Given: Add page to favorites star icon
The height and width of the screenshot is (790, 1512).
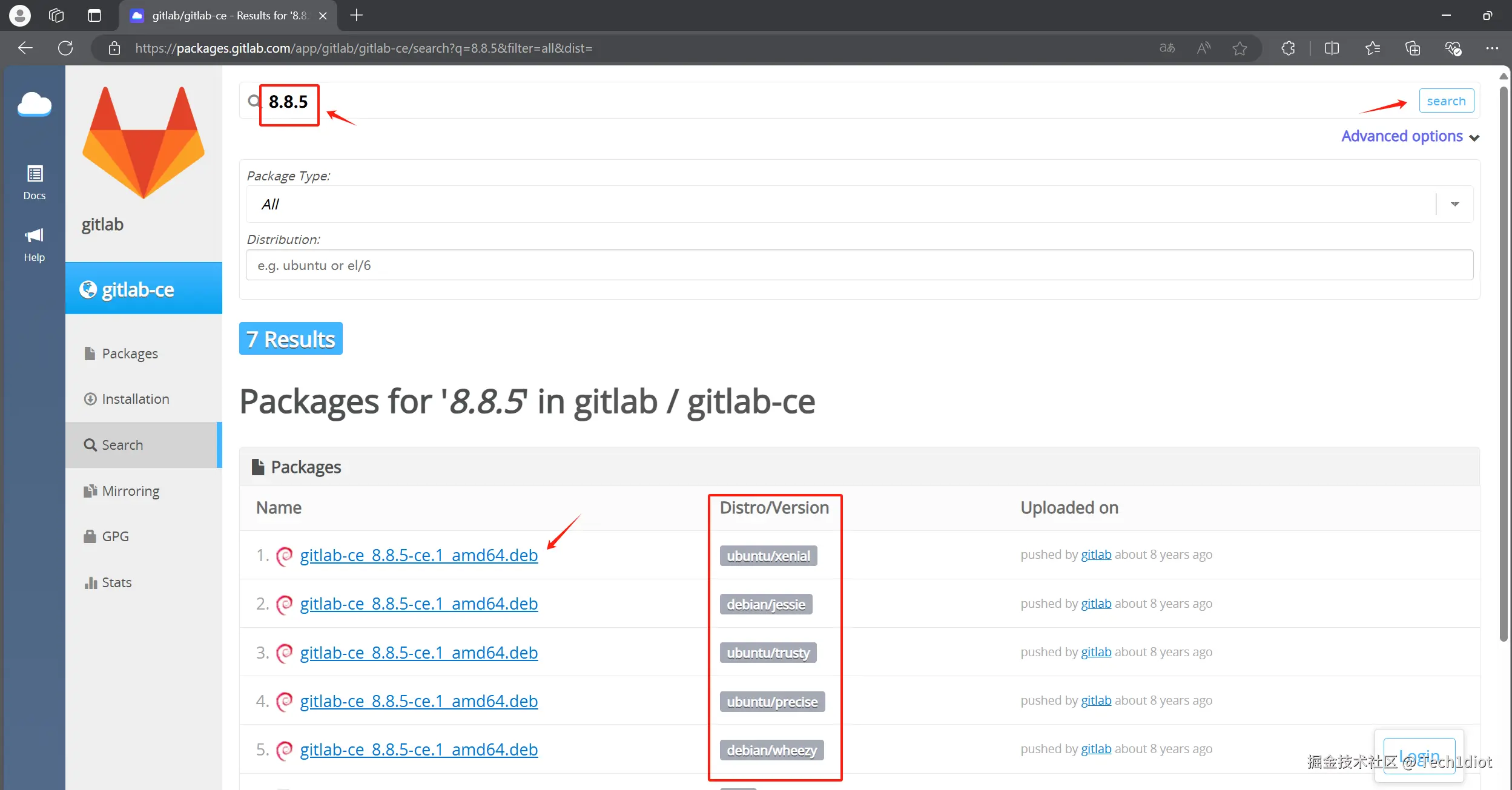Looking at the screenshot, I should pos(1240,48).
